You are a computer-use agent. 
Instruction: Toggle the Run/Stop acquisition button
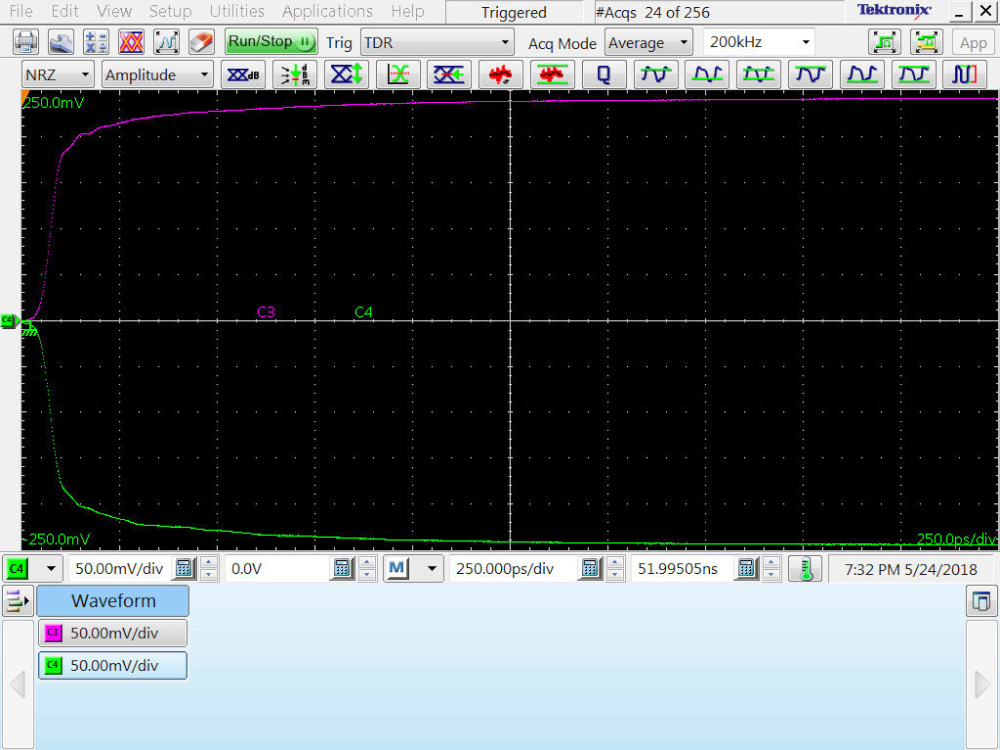click(x=271, y=42)
